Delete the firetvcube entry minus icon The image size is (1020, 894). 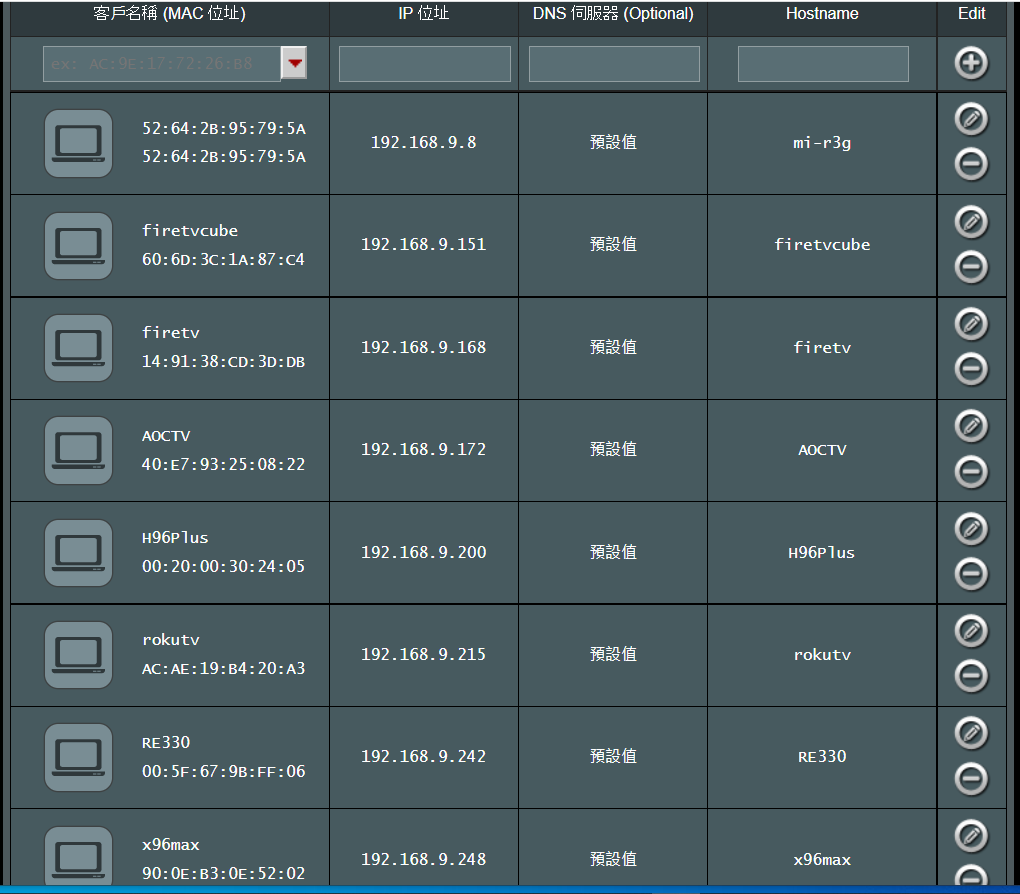tap(971, 266)
